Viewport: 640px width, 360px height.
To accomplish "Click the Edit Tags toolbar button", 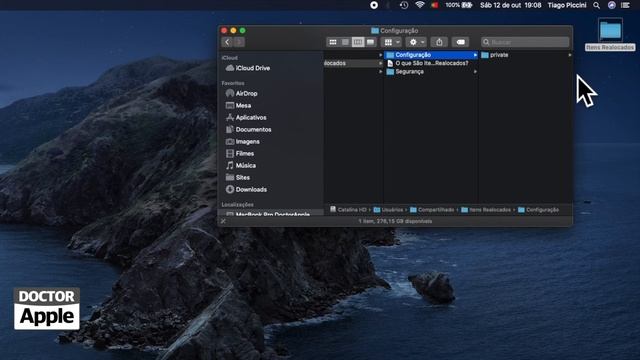I will [460, 42].
